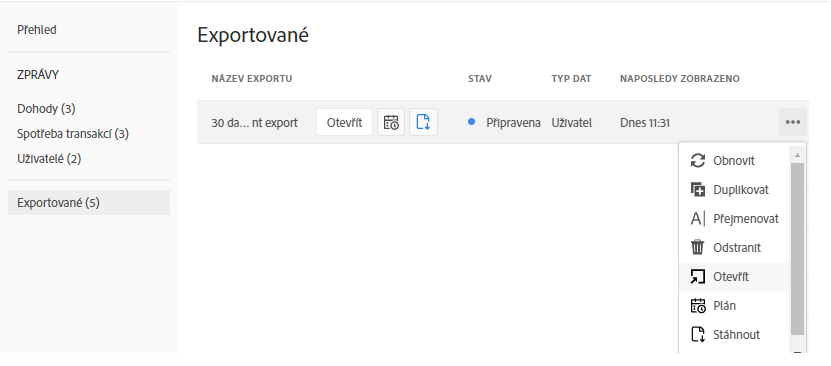Click the 'ZPRÁVY' section label in sidebar
This screenshot has height=366, width=831.
(38, 75)
